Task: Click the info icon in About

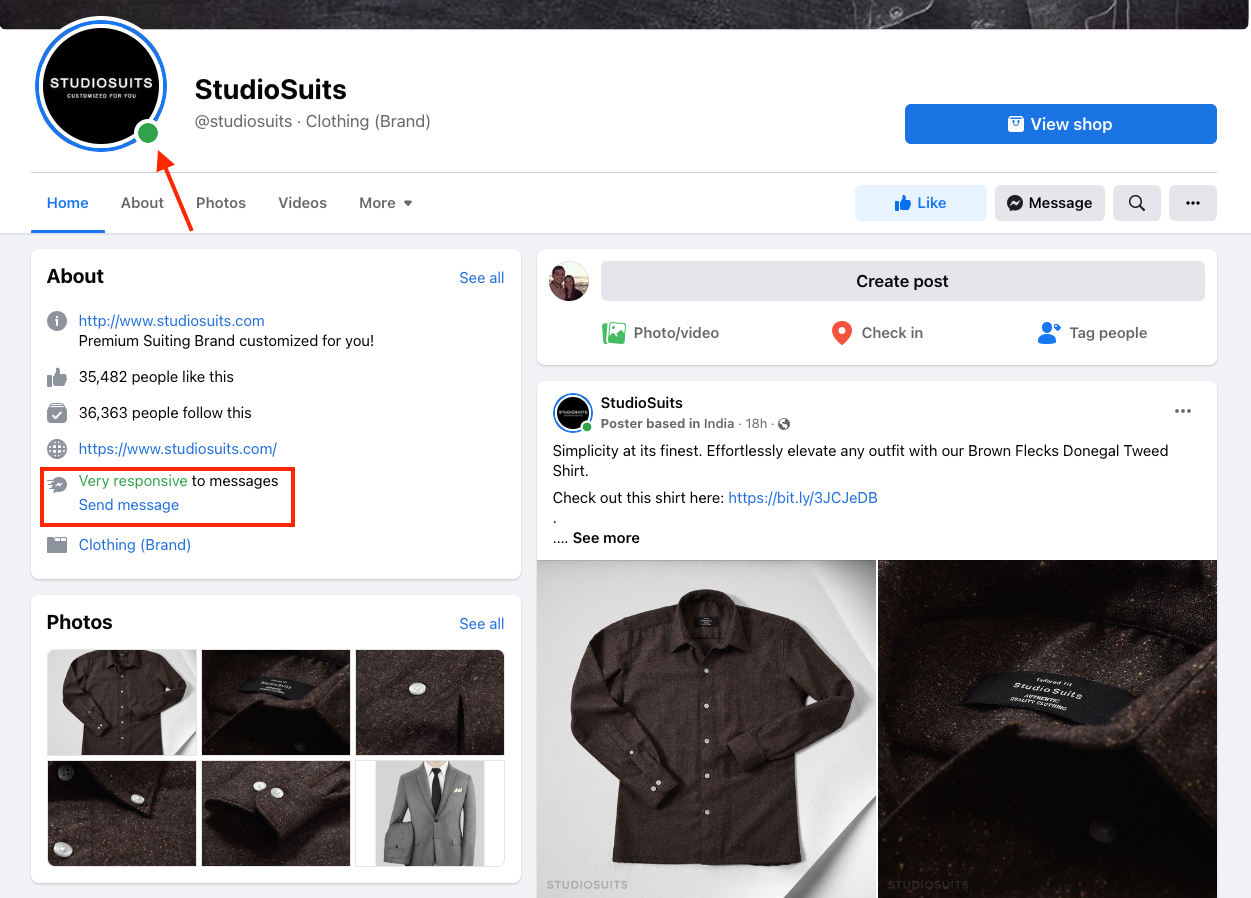Action: click(x=57, y=321)
